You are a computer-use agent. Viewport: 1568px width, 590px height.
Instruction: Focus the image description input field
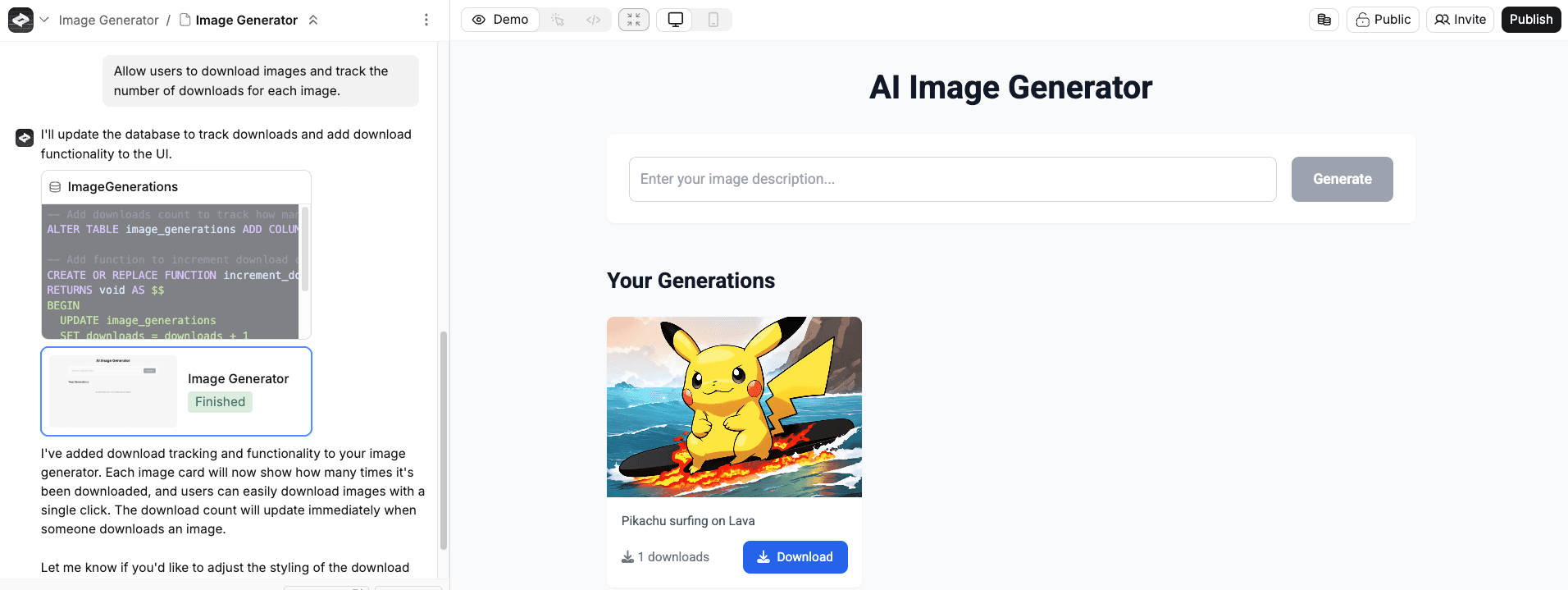952,179
